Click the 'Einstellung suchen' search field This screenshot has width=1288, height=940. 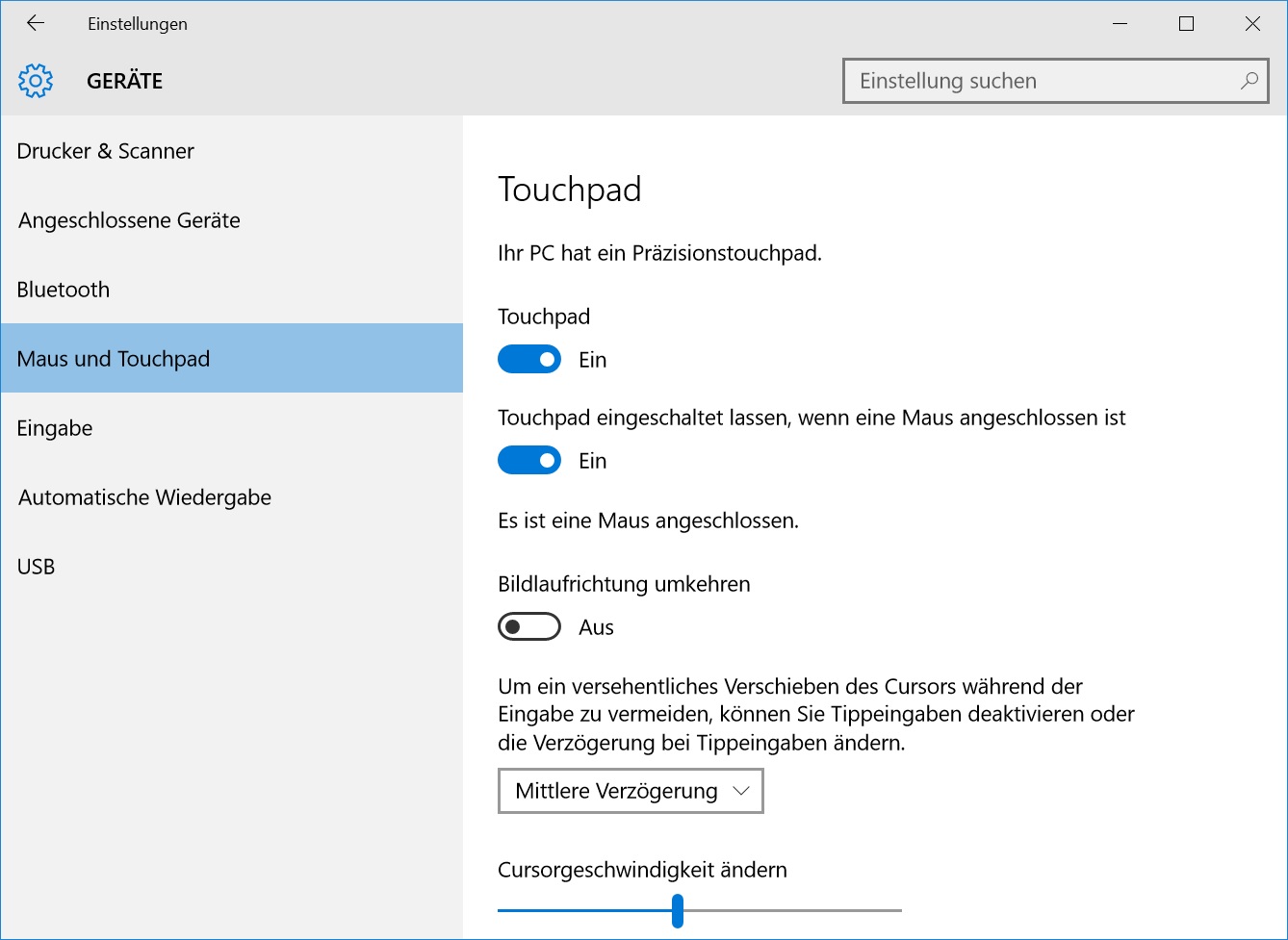click(1055, 81)
